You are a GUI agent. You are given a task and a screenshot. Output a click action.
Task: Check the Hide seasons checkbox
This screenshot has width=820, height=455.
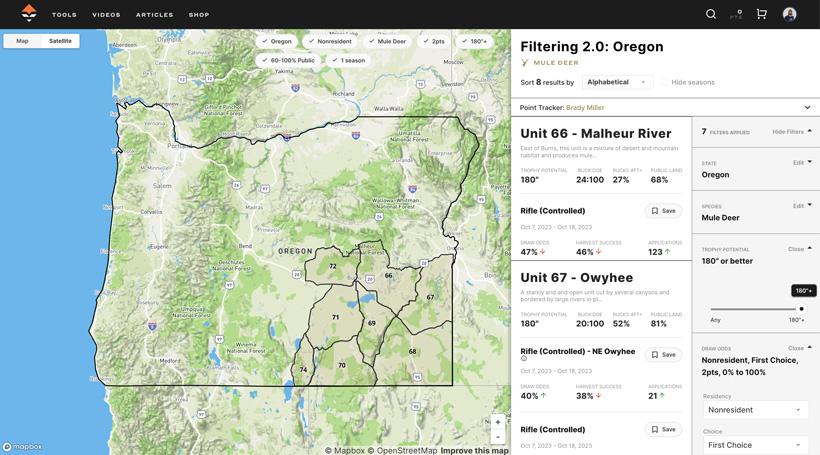click(664, 82)
